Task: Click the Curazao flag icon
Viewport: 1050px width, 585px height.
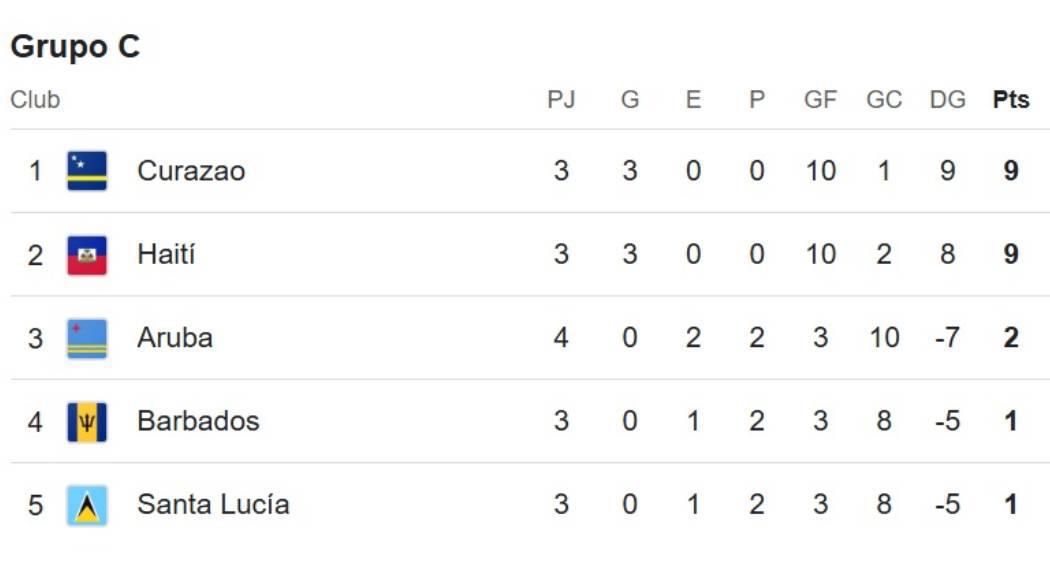Action: (87, 171)
